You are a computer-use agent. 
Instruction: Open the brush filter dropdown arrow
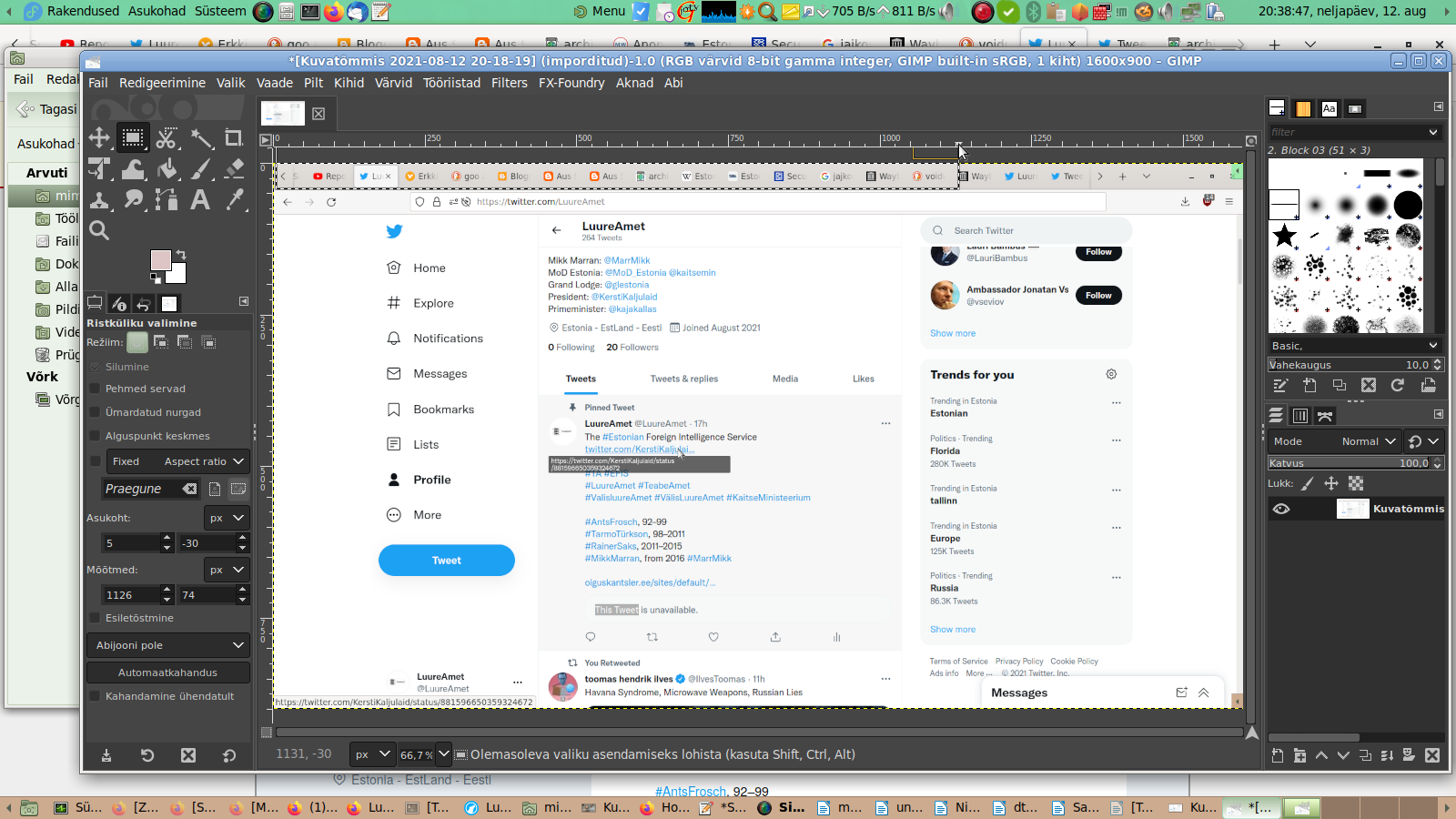pos(1433,132)
